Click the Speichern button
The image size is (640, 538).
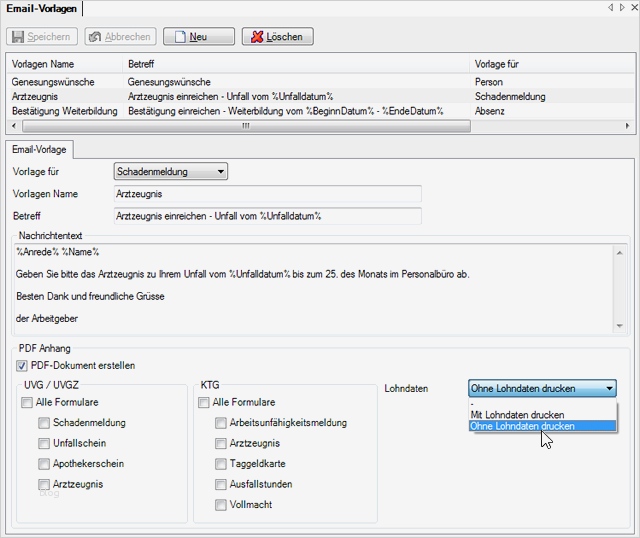pos(42,37)
